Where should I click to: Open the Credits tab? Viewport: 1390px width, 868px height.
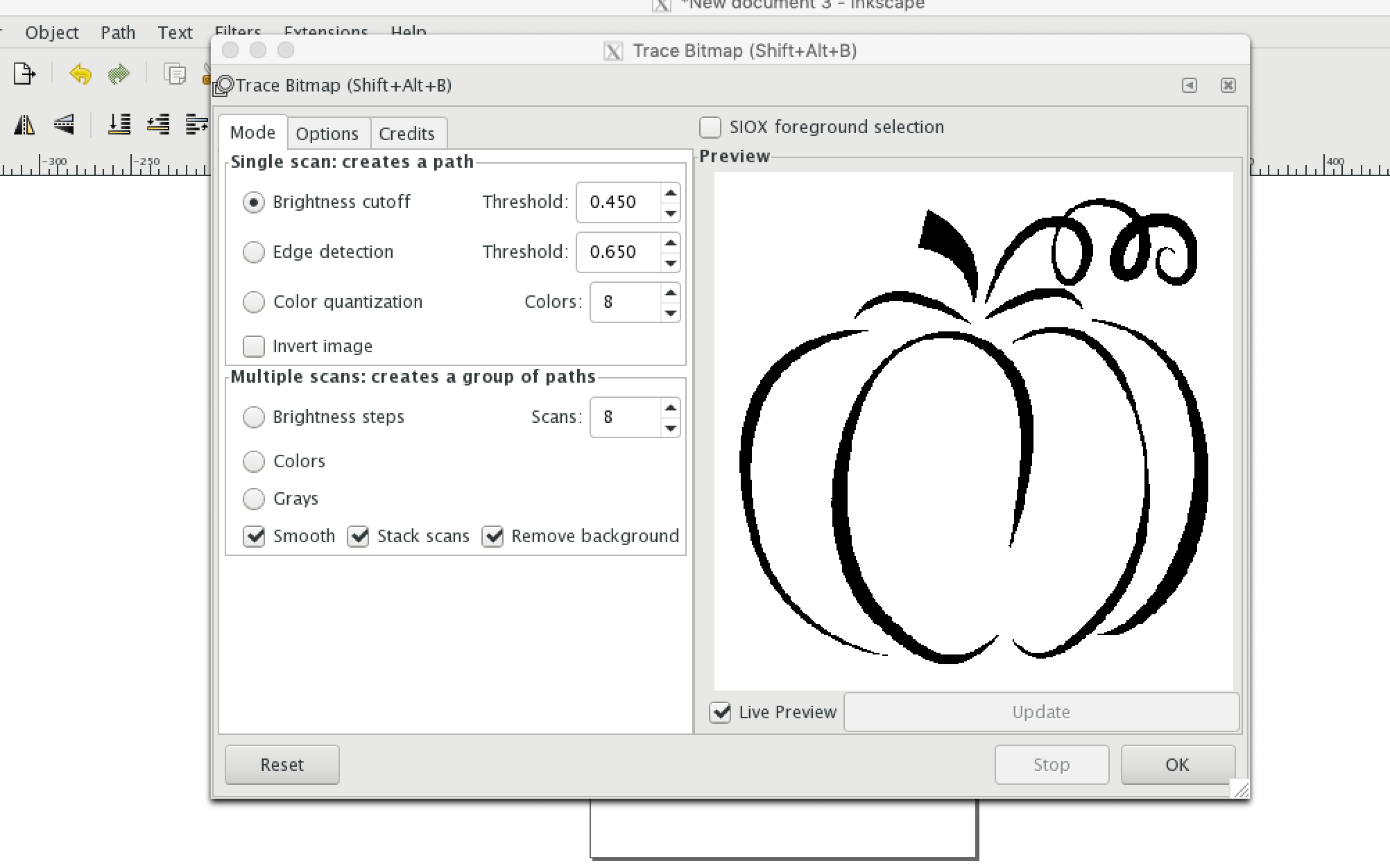408,133
